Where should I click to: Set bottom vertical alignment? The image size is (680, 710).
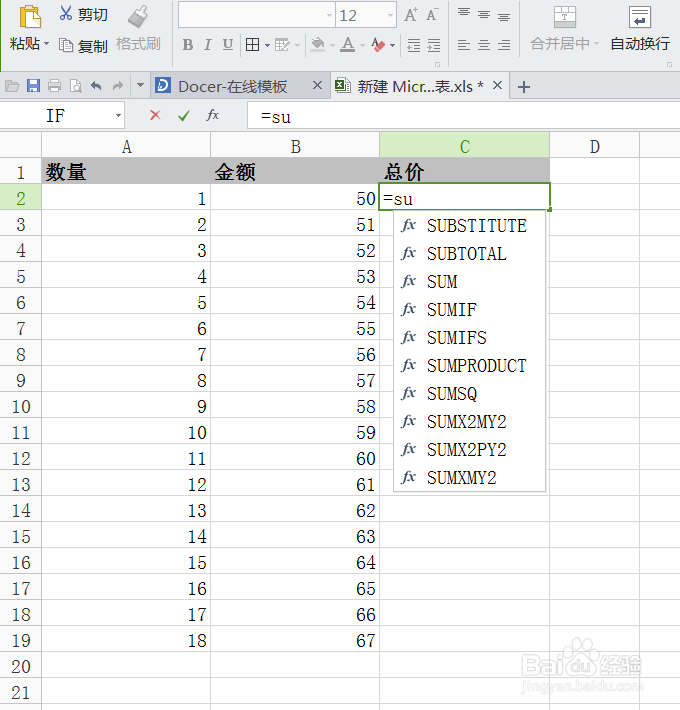point(504,17)
